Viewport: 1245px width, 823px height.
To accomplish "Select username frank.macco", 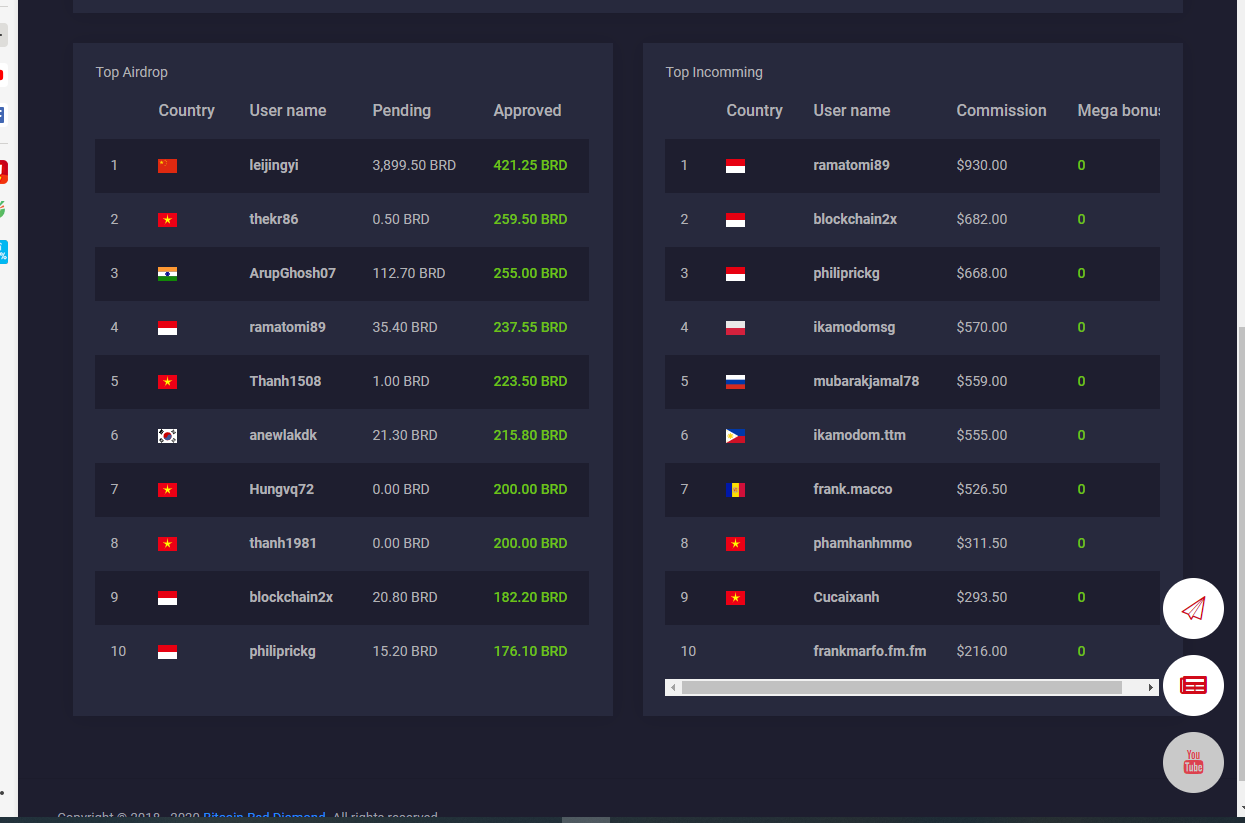I will (x=853, y=489).
